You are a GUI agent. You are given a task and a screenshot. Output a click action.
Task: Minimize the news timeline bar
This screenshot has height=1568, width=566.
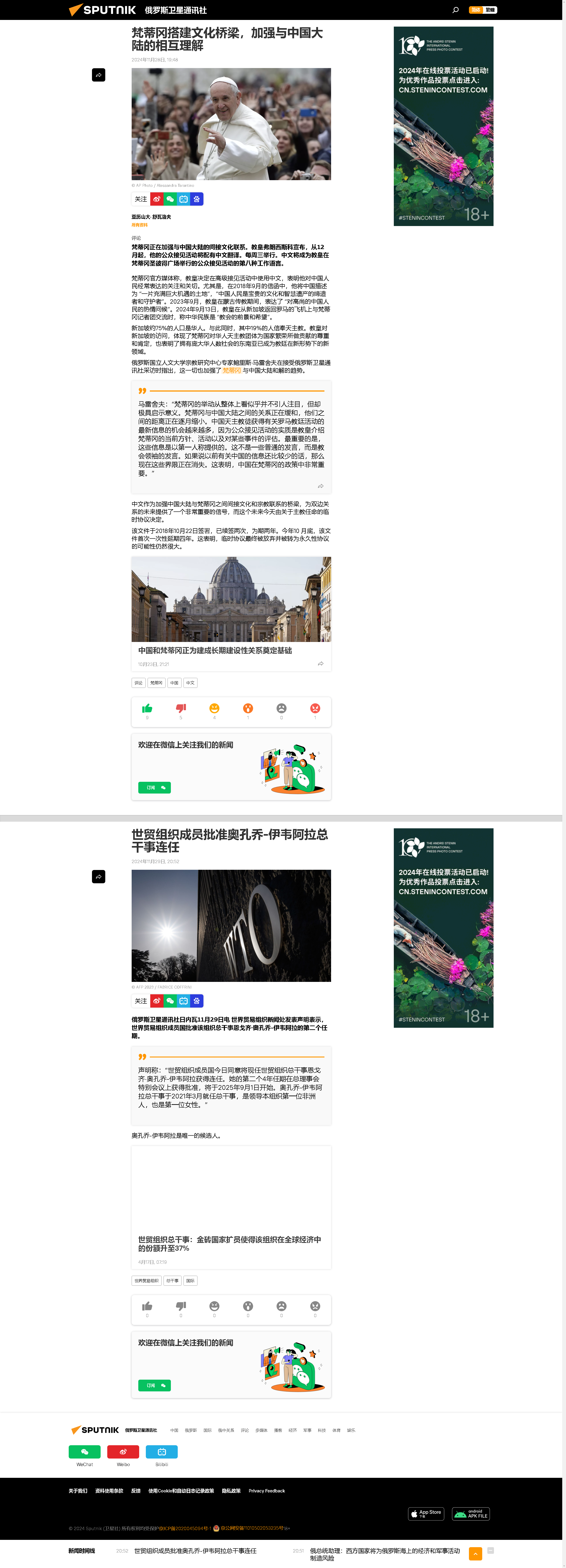pyautogui.click(x=490, y=1550)
